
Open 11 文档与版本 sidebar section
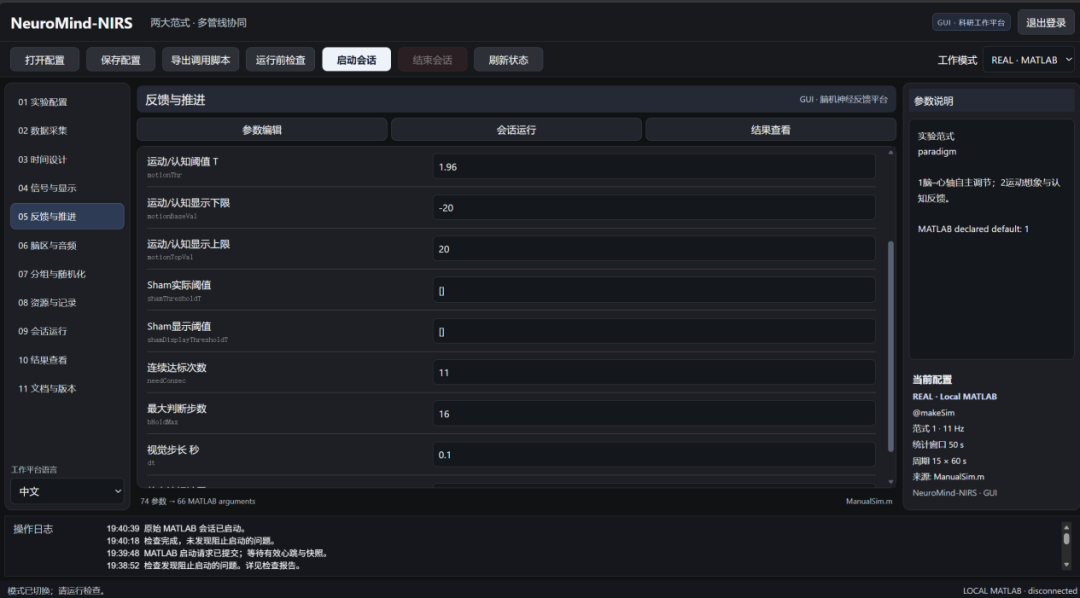(68, 388)
